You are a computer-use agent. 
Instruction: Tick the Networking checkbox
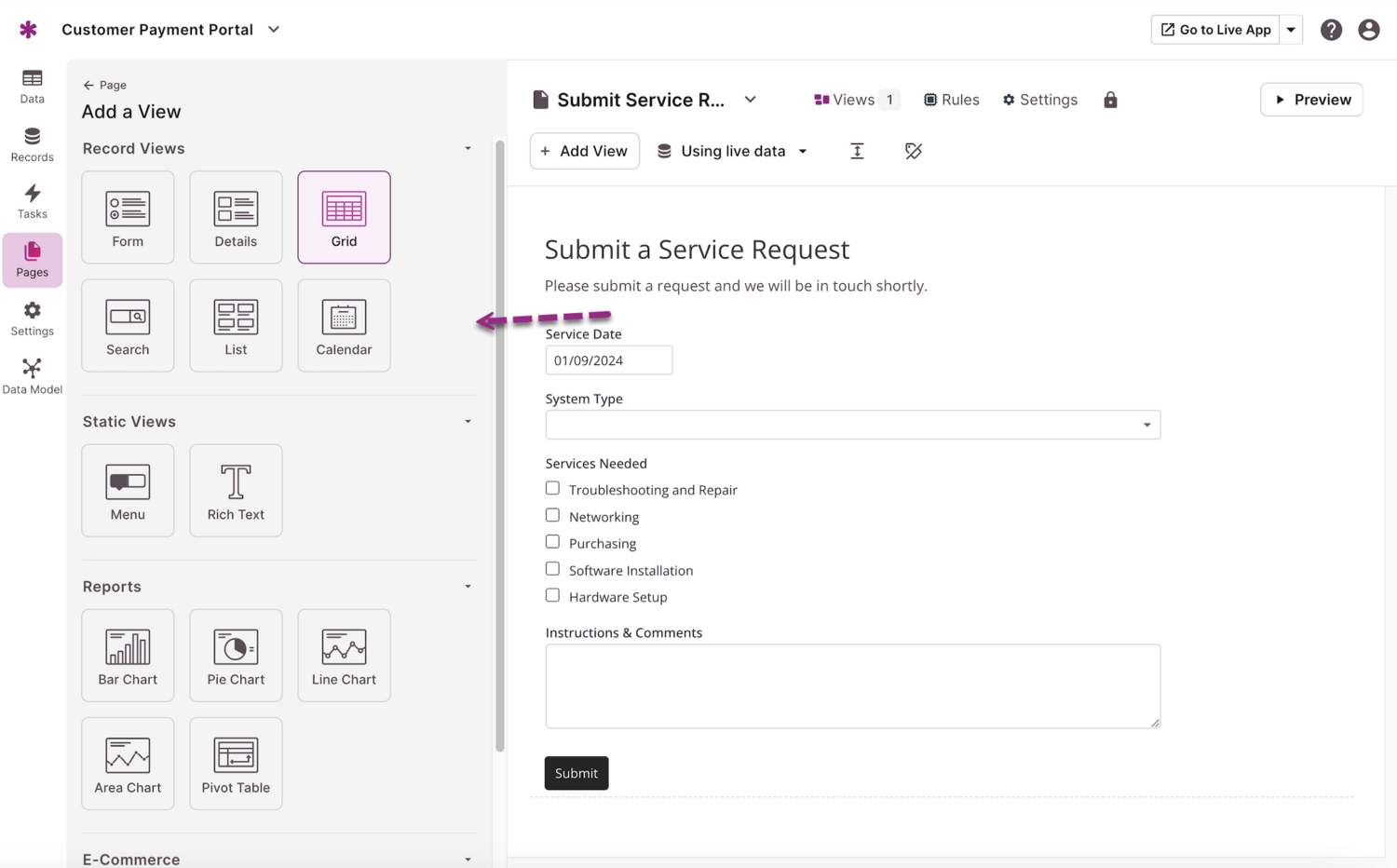point(552,515)
